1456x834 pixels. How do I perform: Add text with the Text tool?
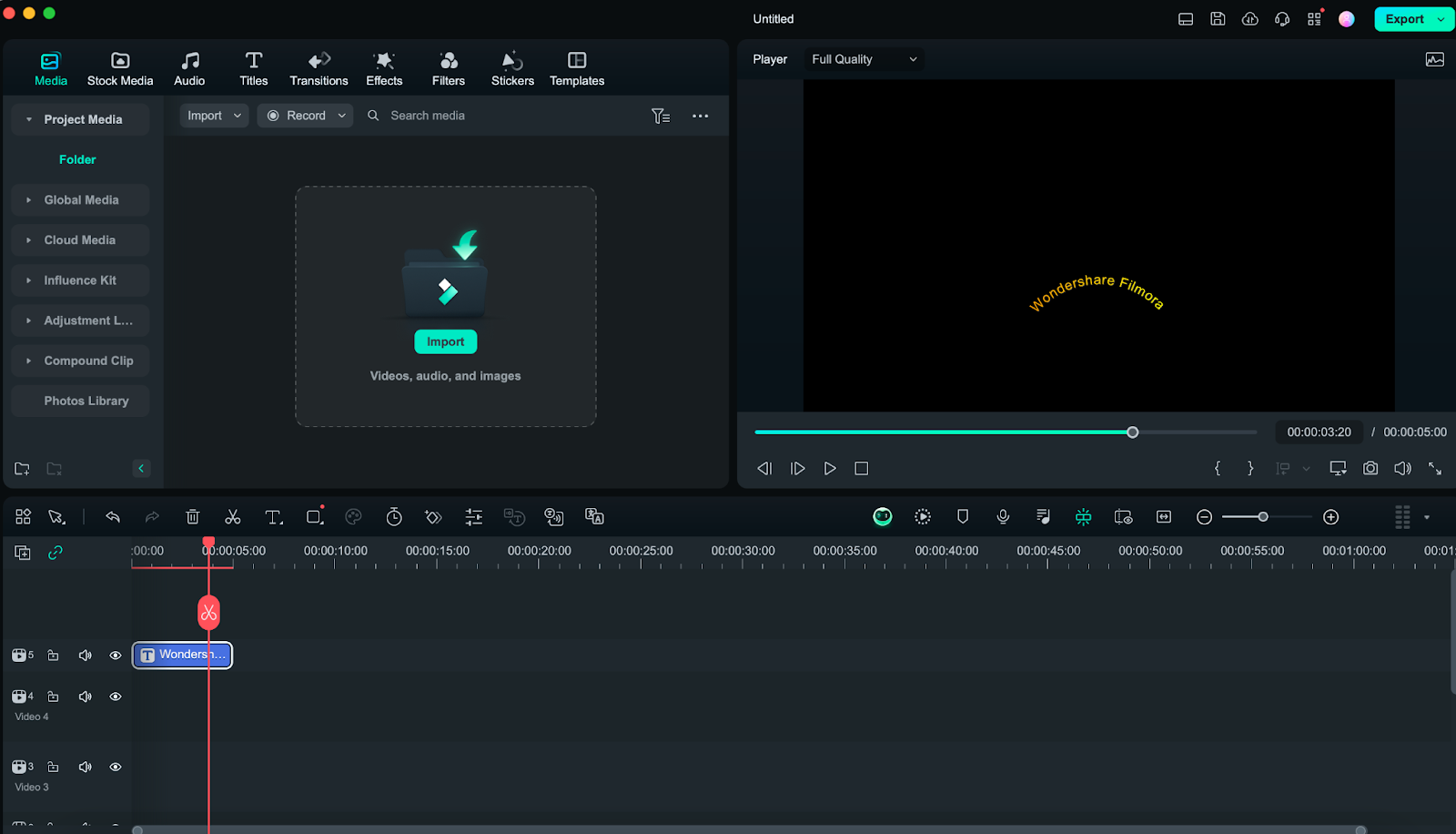pos(273,517)
